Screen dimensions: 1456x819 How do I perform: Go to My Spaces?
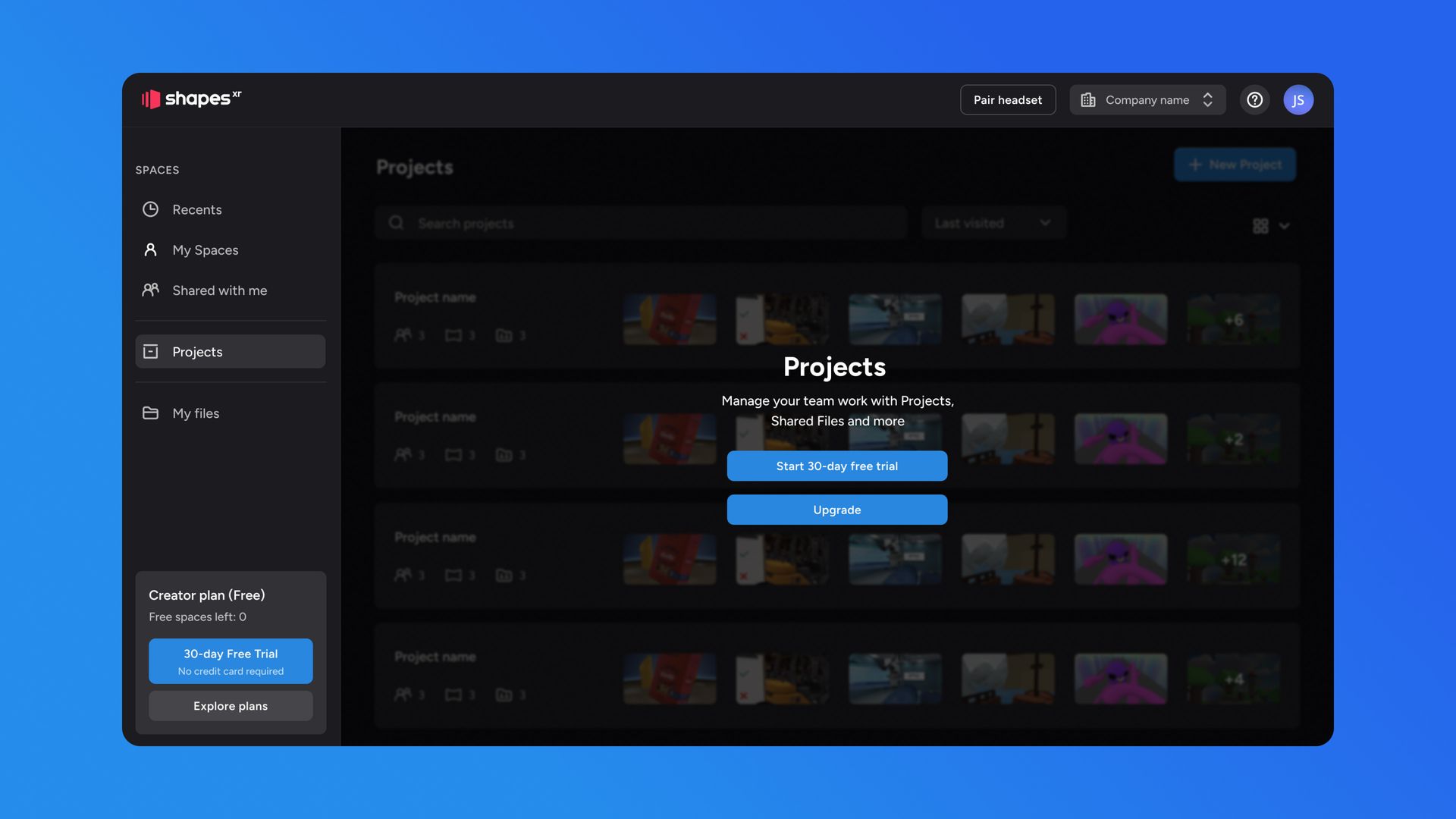pyautogui.click(x=231, y=249)
